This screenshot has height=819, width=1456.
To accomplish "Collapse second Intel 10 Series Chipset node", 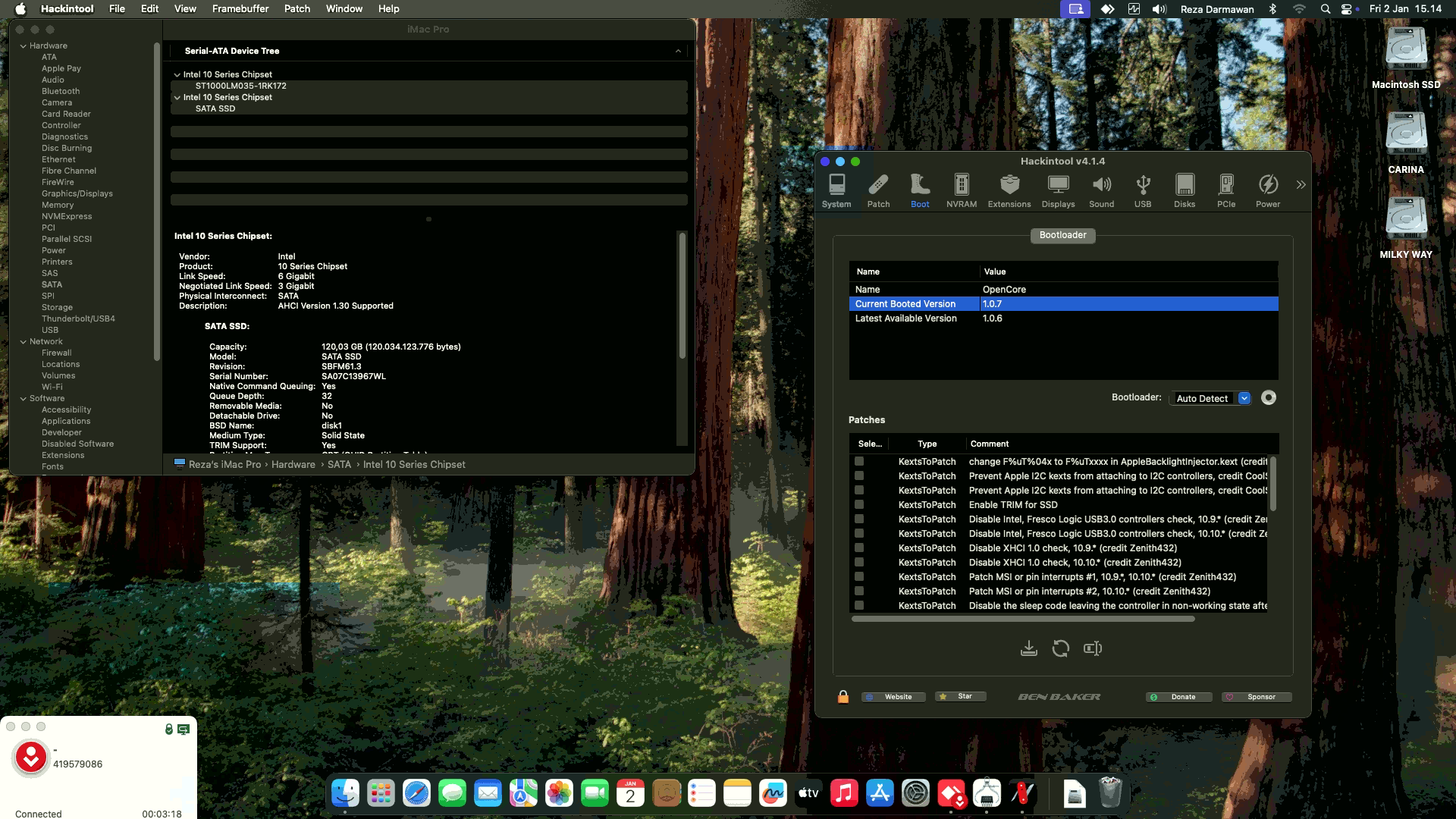I will coord(177,98).
